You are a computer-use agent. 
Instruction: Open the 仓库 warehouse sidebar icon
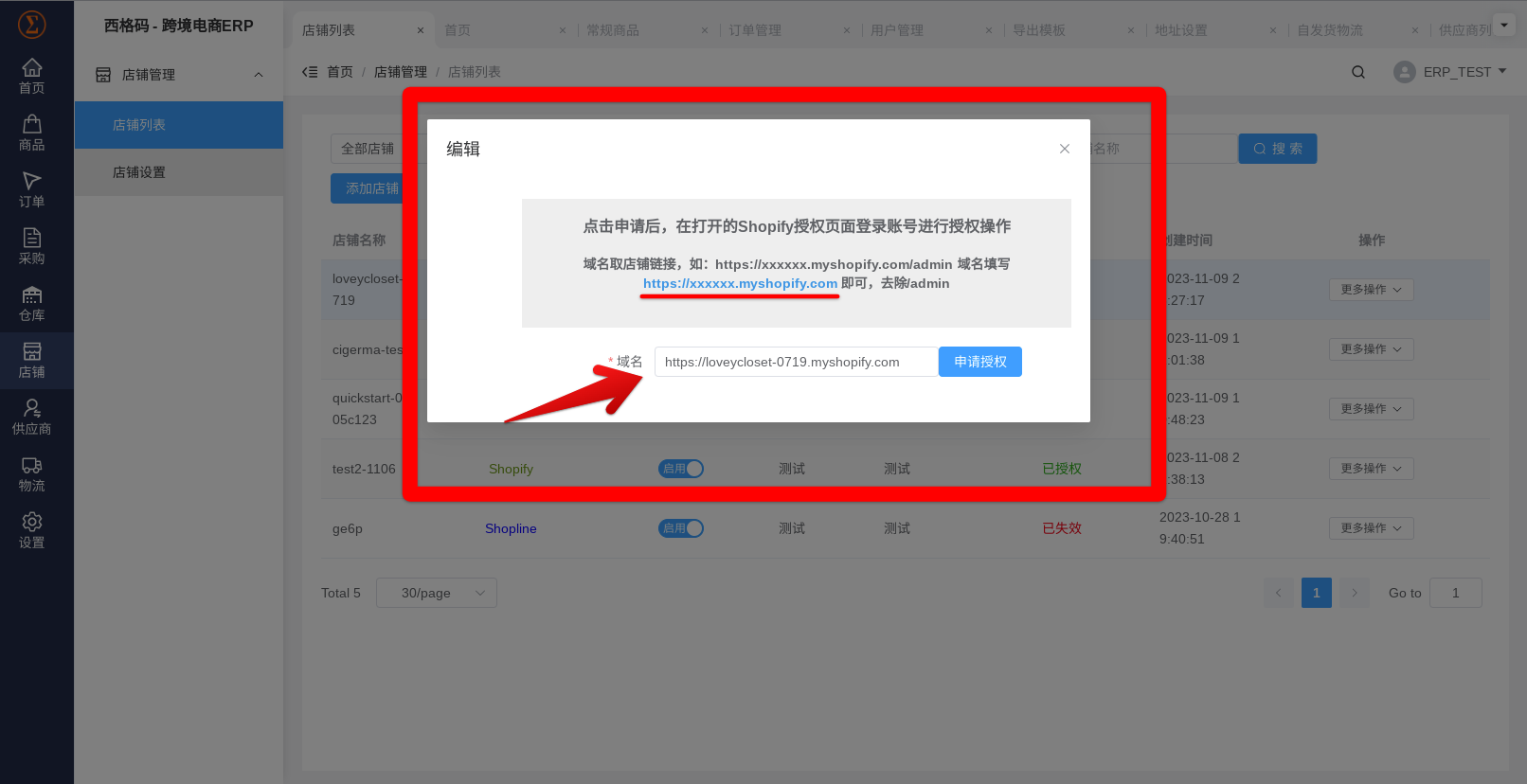point(31,303)
